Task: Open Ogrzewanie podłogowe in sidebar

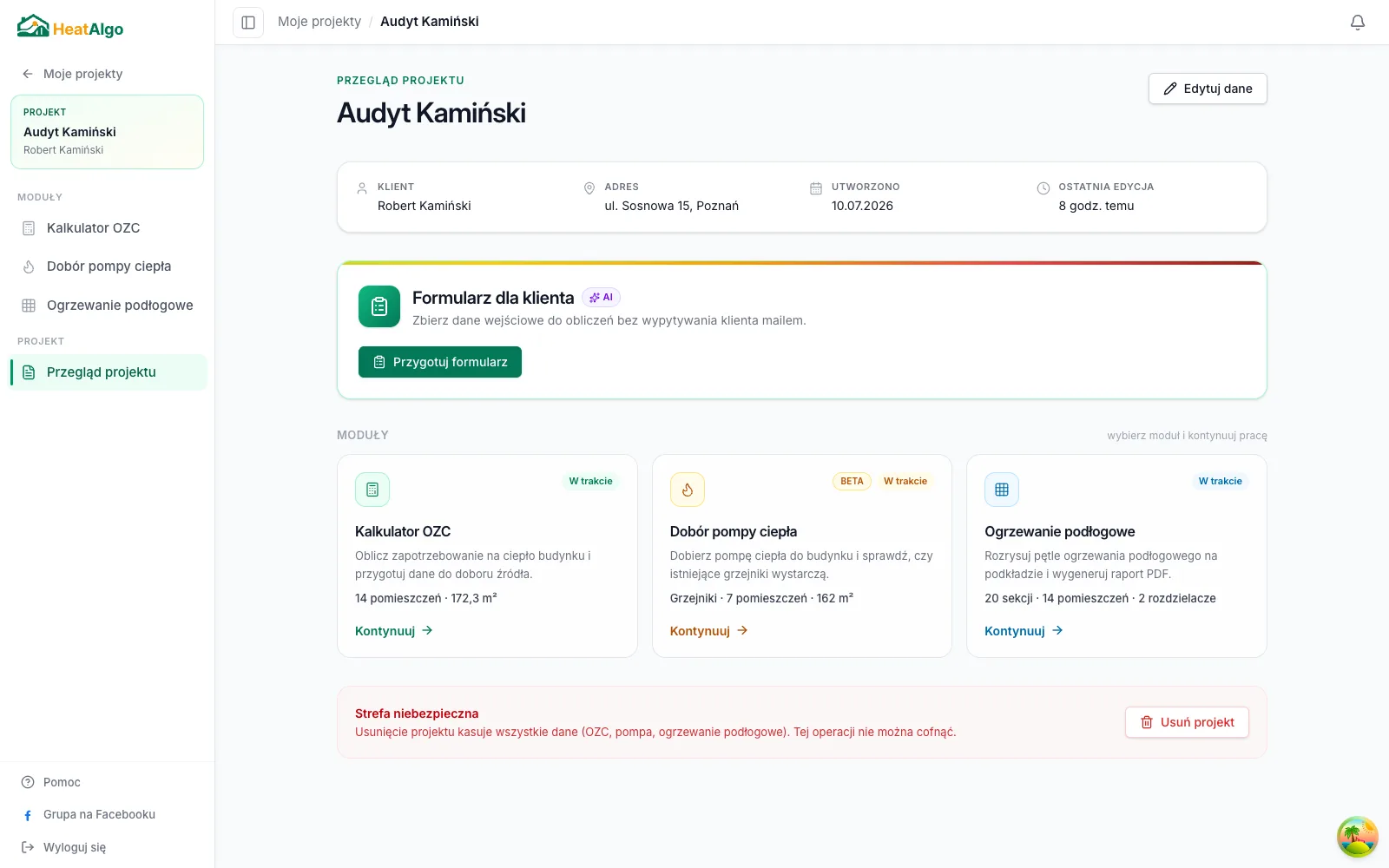Action: pyautogui.click(x=108, y=306)
